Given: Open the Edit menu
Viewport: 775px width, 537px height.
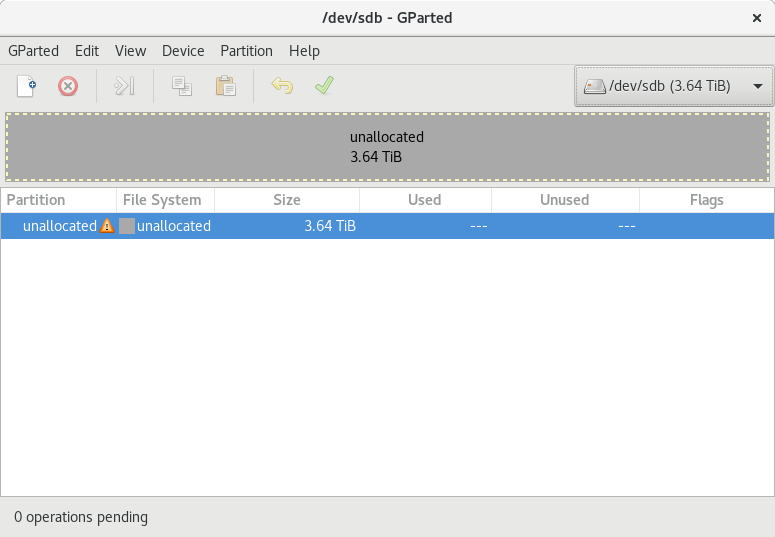Looking at the screenshot, I should 87,51.
